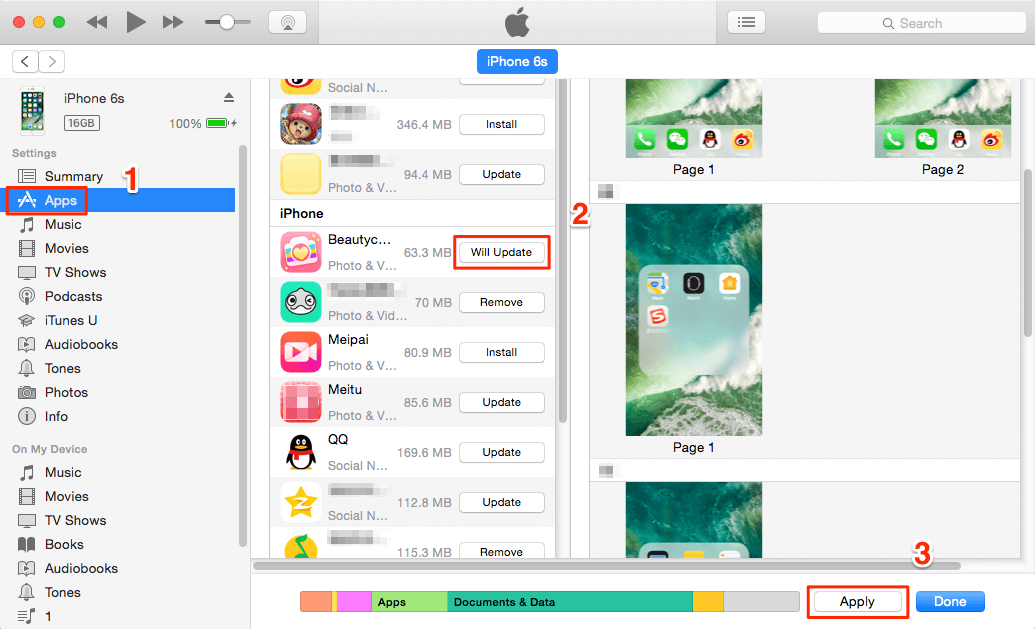Screen dimensions: 1035x629
Task: Open the AirPlay output button
Action: [287, 22]
